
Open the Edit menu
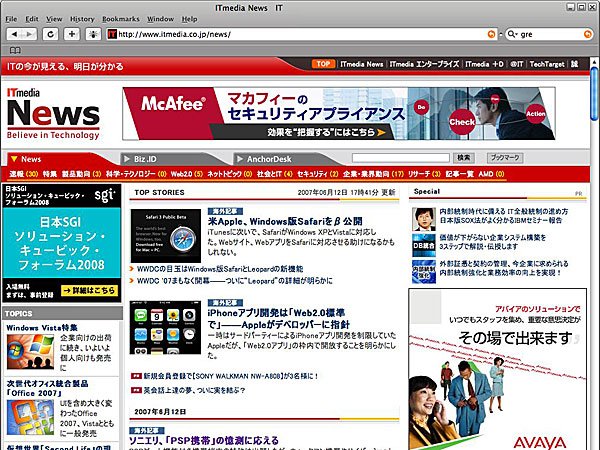32,19
